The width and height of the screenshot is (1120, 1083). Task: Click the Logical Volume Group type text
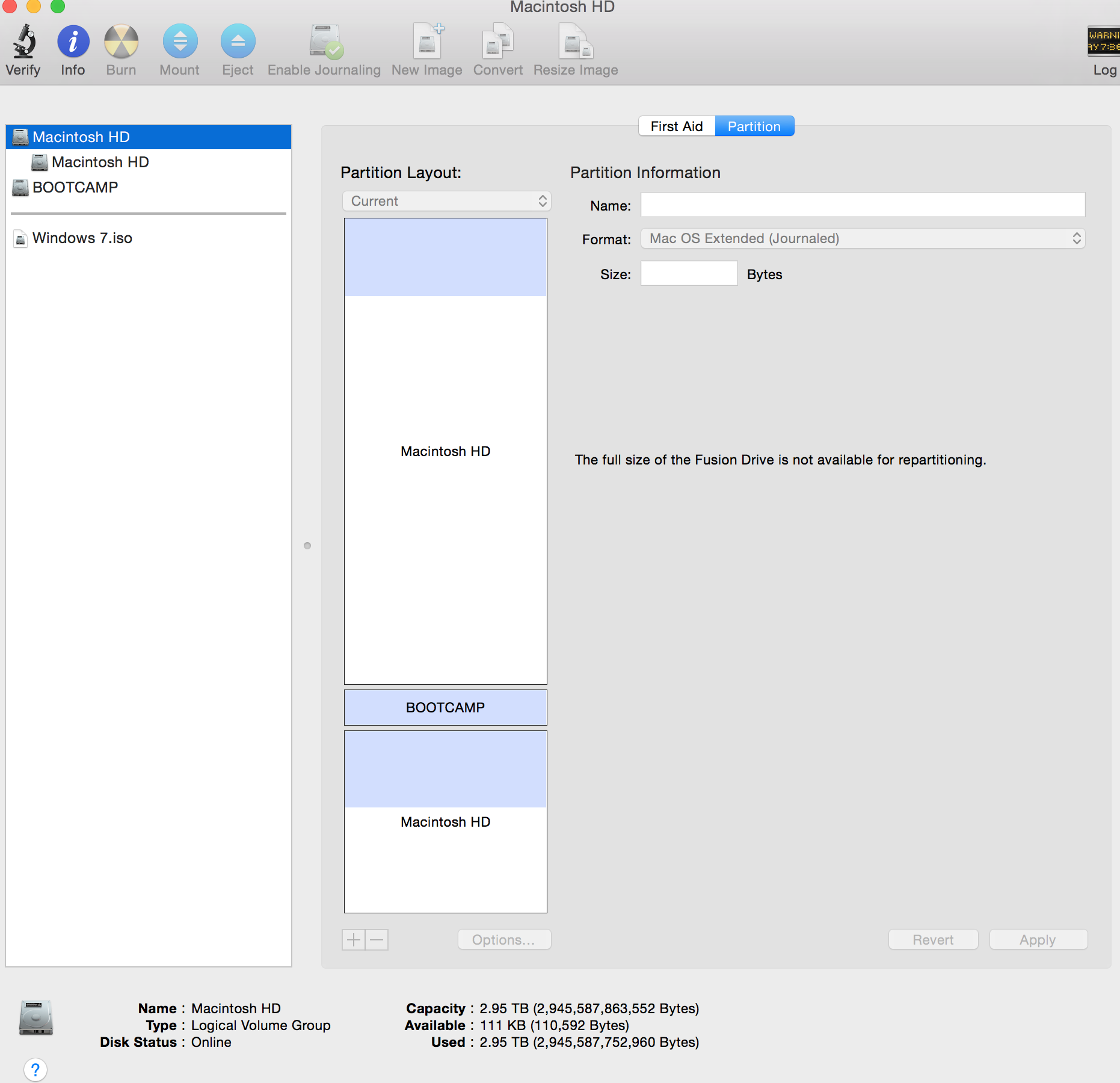(x=261, y=1025)
